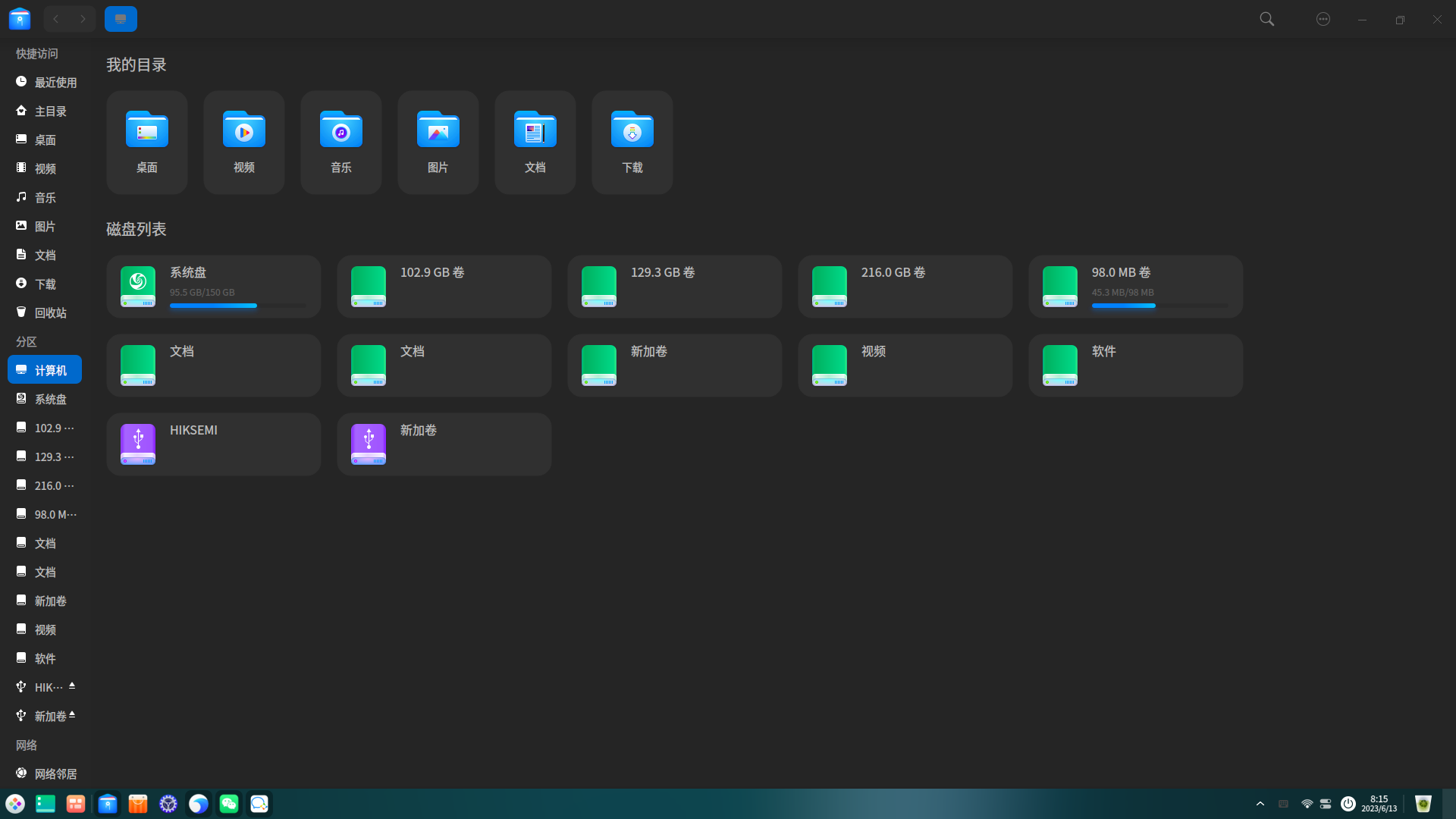Open the HIKSEMI USB disk tile
The image size is (1456, 819).
(213, 444)
